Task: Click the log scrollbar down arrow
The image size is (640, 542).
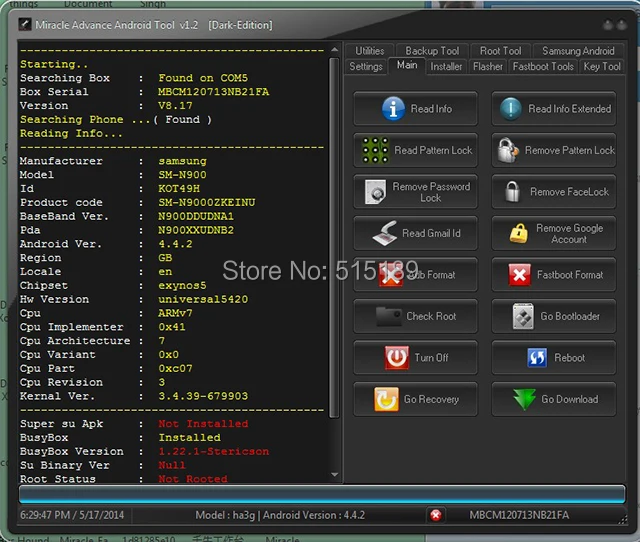Action: [x=334, y=474]
